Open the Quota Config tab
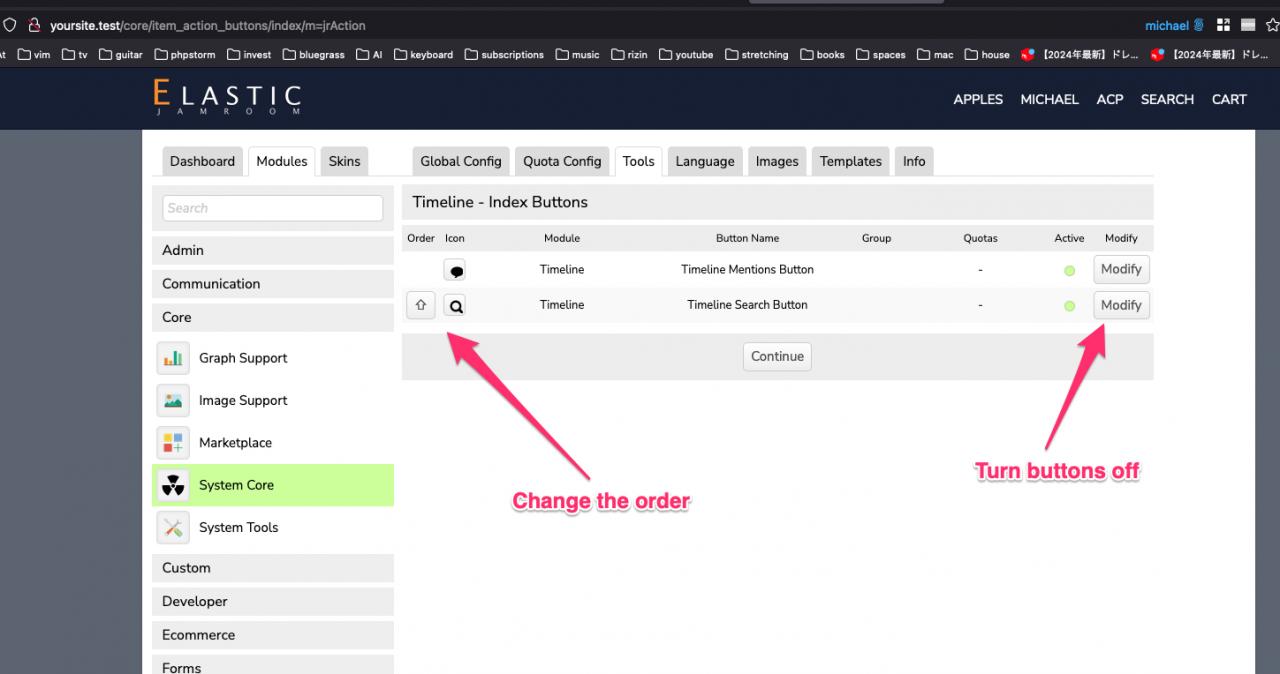This screenshot has width=1280, height=674. [x=562, y=161]
